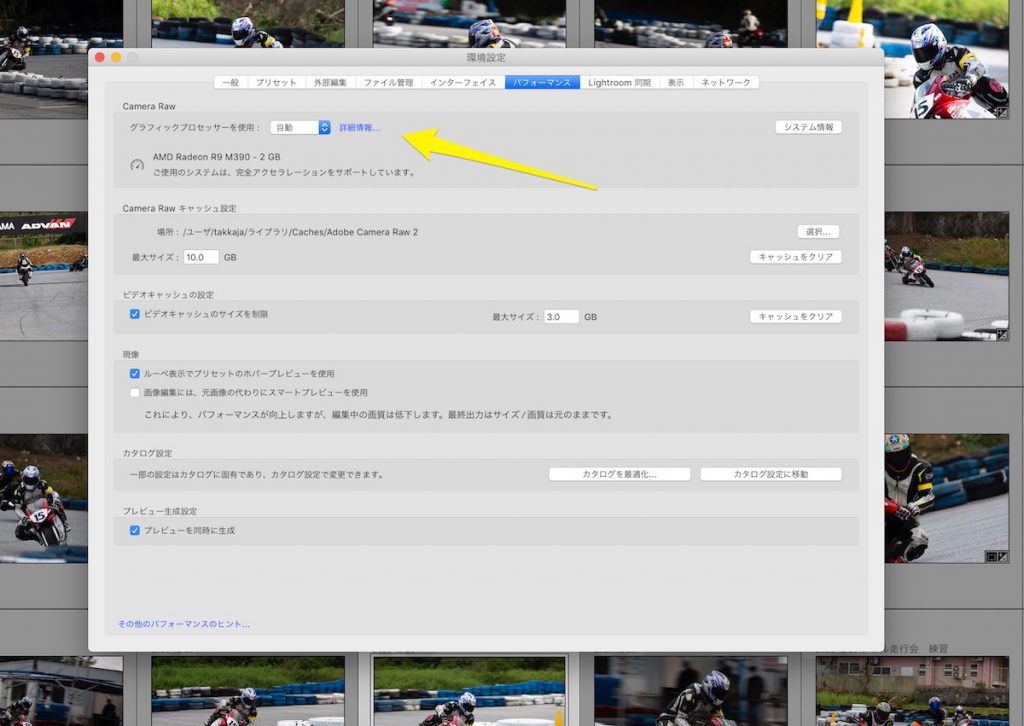Click 選択... to choose cache location
The image size is (1024, 726).
[x=818, y=231]
